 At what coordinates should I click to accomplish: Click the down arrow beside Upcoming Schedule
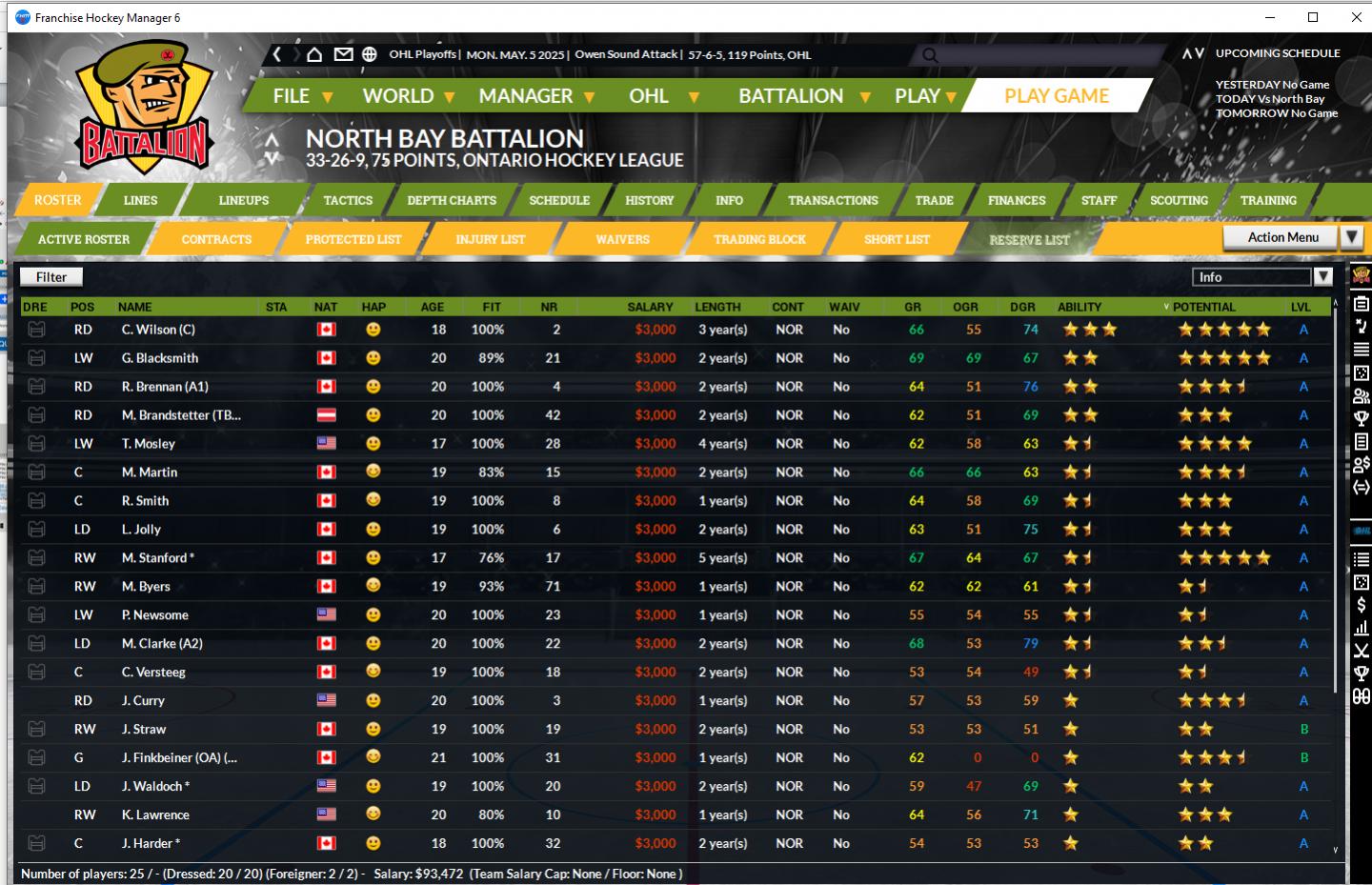1198,53
